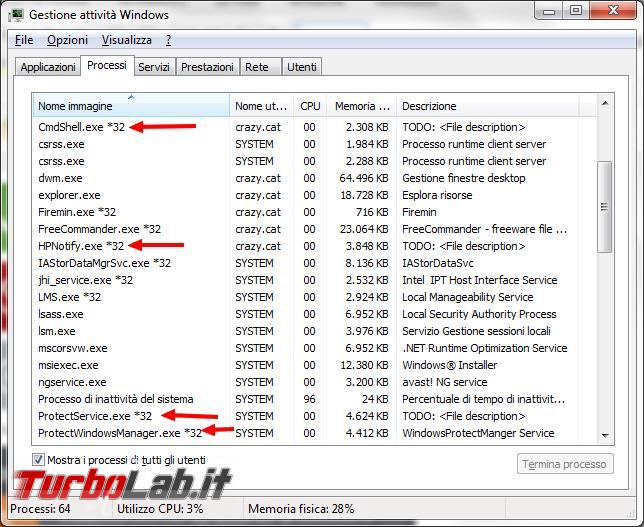This screenshot has height=527, width=644.
Task: Sort by Descrizione column header
Action: coord(488,106)
